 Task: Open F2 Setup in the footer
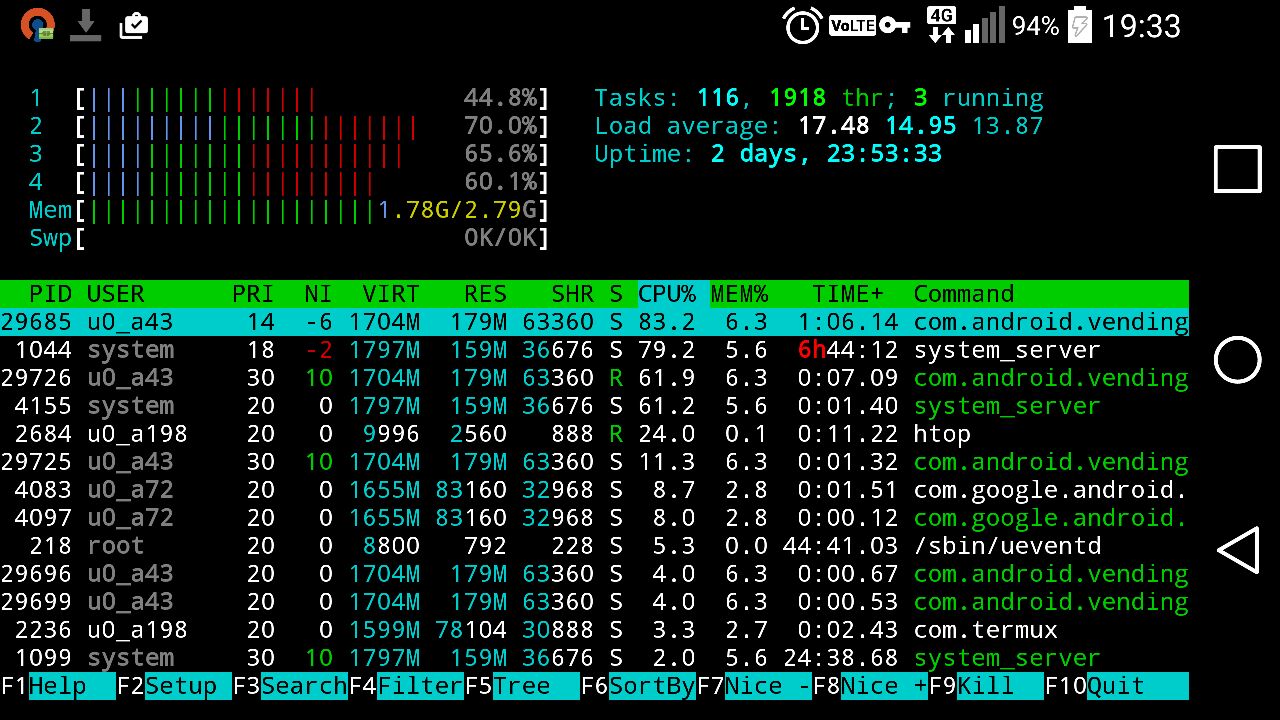(174, 686)
